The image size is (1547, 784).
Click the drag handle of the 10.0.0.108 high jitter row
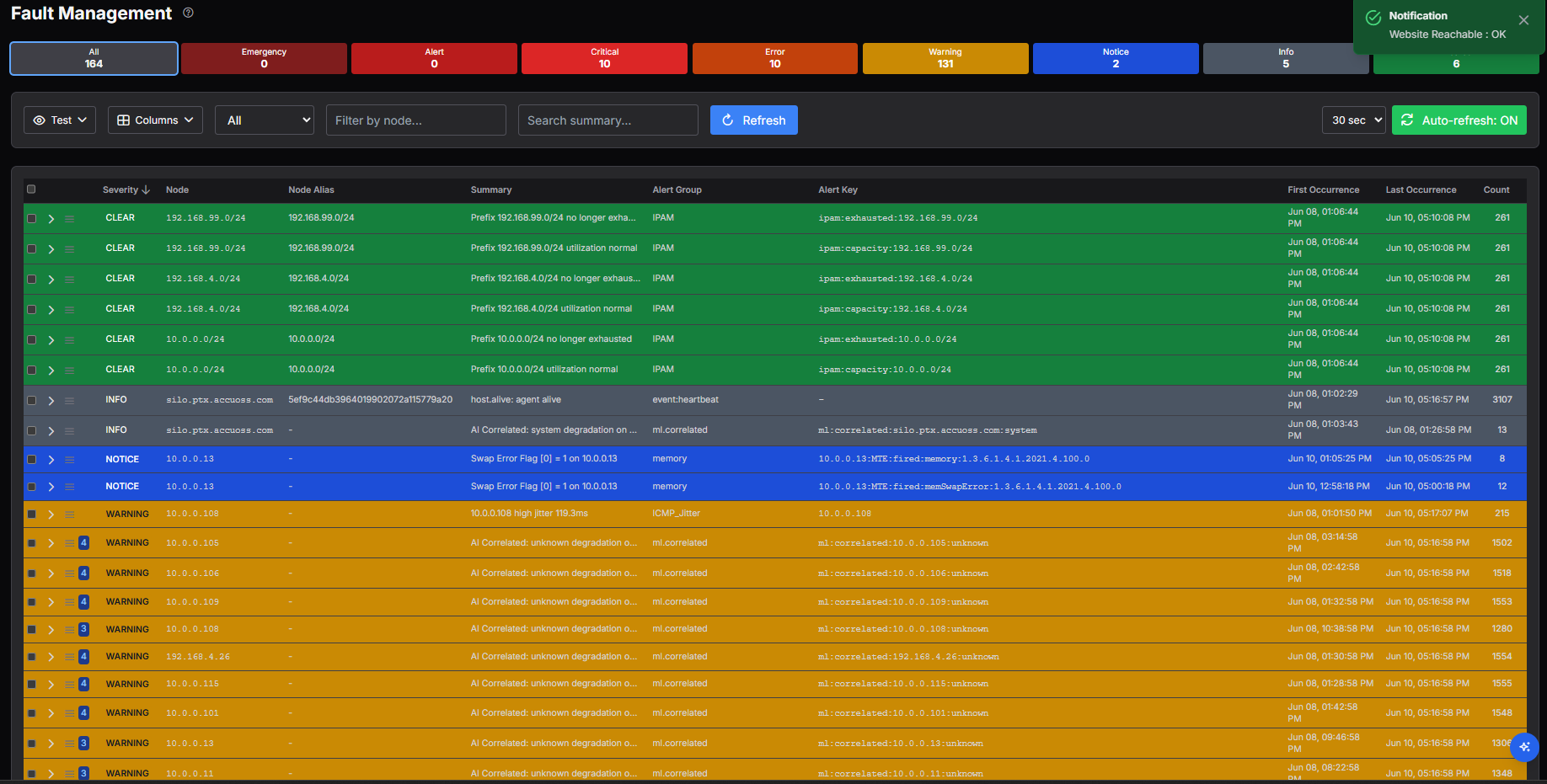point(70,515)
